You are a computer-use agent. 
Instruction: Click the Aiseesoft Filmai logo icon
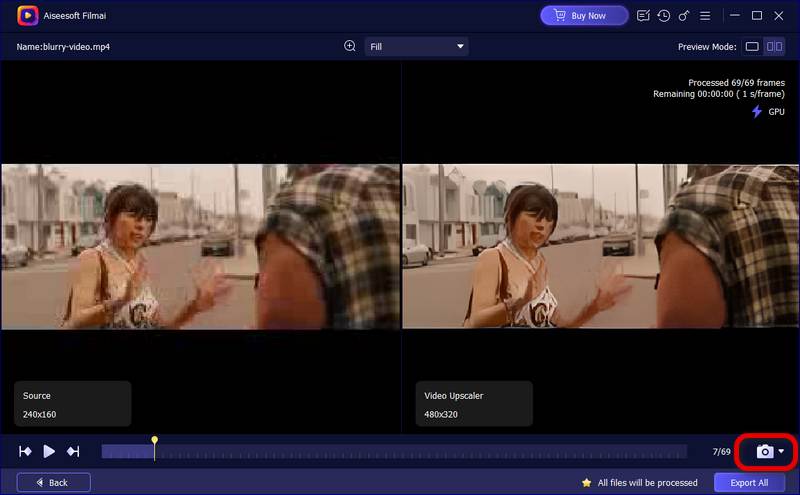(27, 15)
